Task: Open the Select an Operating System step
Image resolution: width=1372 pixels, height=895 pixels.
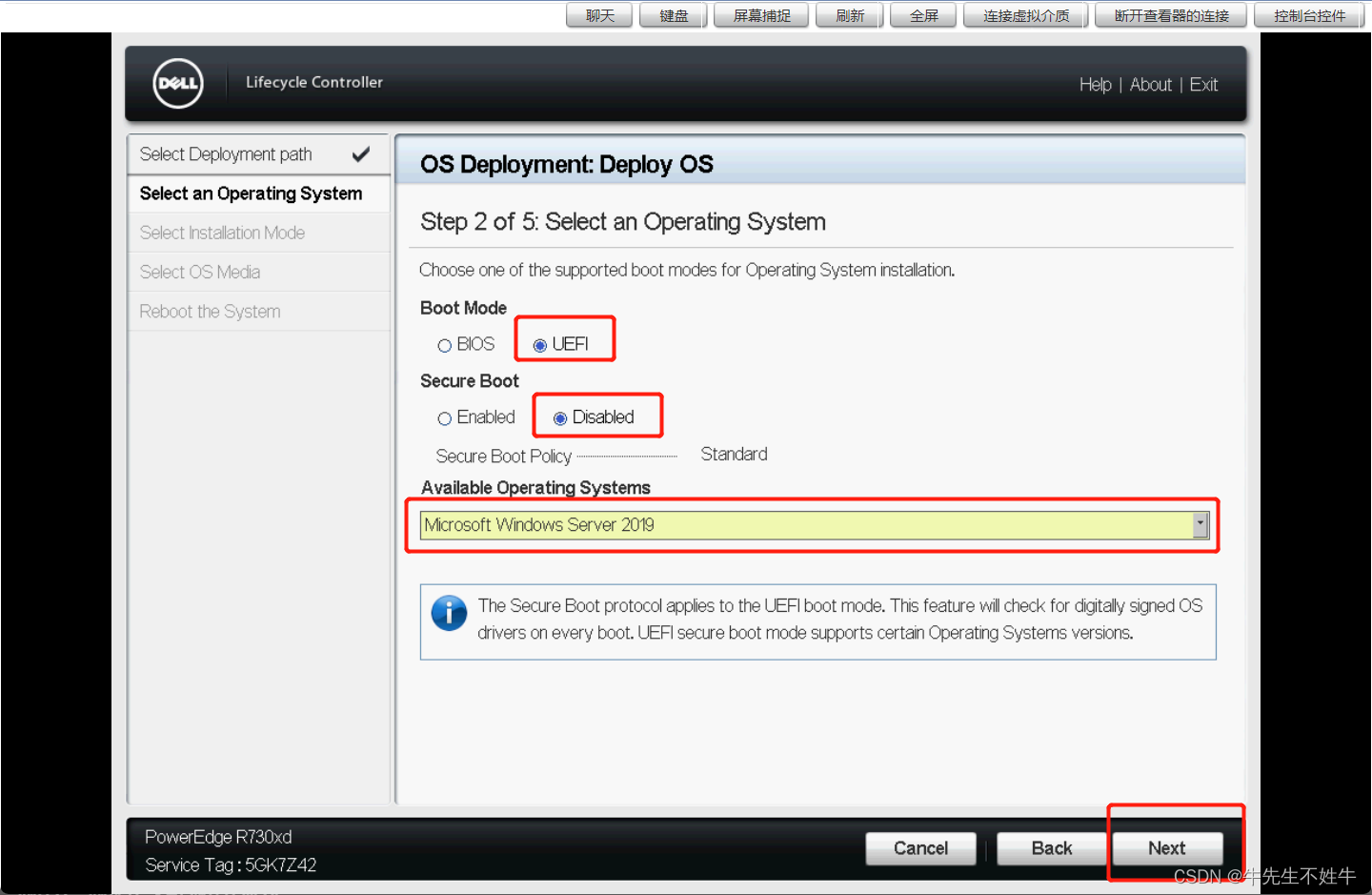Action: (x=258, y=193)
